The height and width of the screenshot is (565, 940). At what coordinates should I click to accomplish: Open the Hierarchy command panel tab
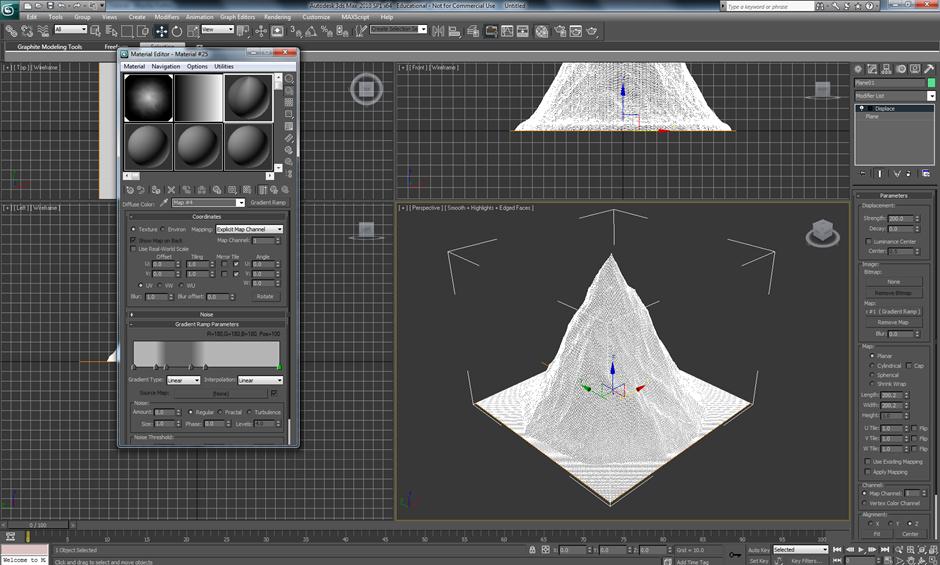(887, 69)
